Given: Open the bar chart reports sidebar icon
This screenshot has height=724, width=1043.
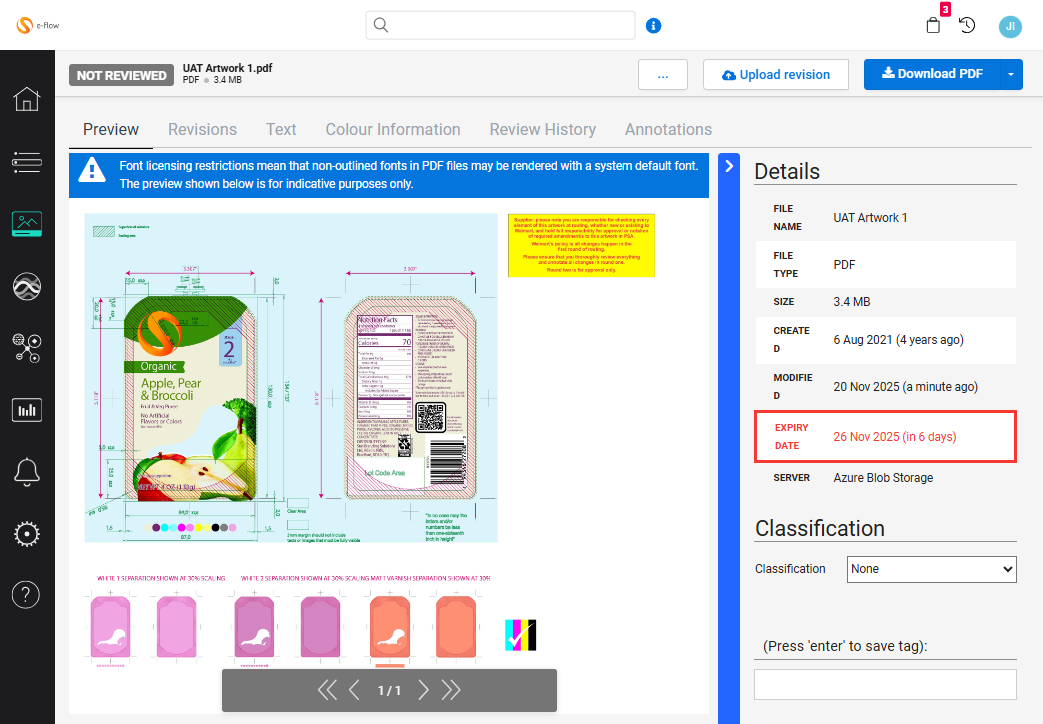Looking at the screenshot, I should [x=27, y=409].
